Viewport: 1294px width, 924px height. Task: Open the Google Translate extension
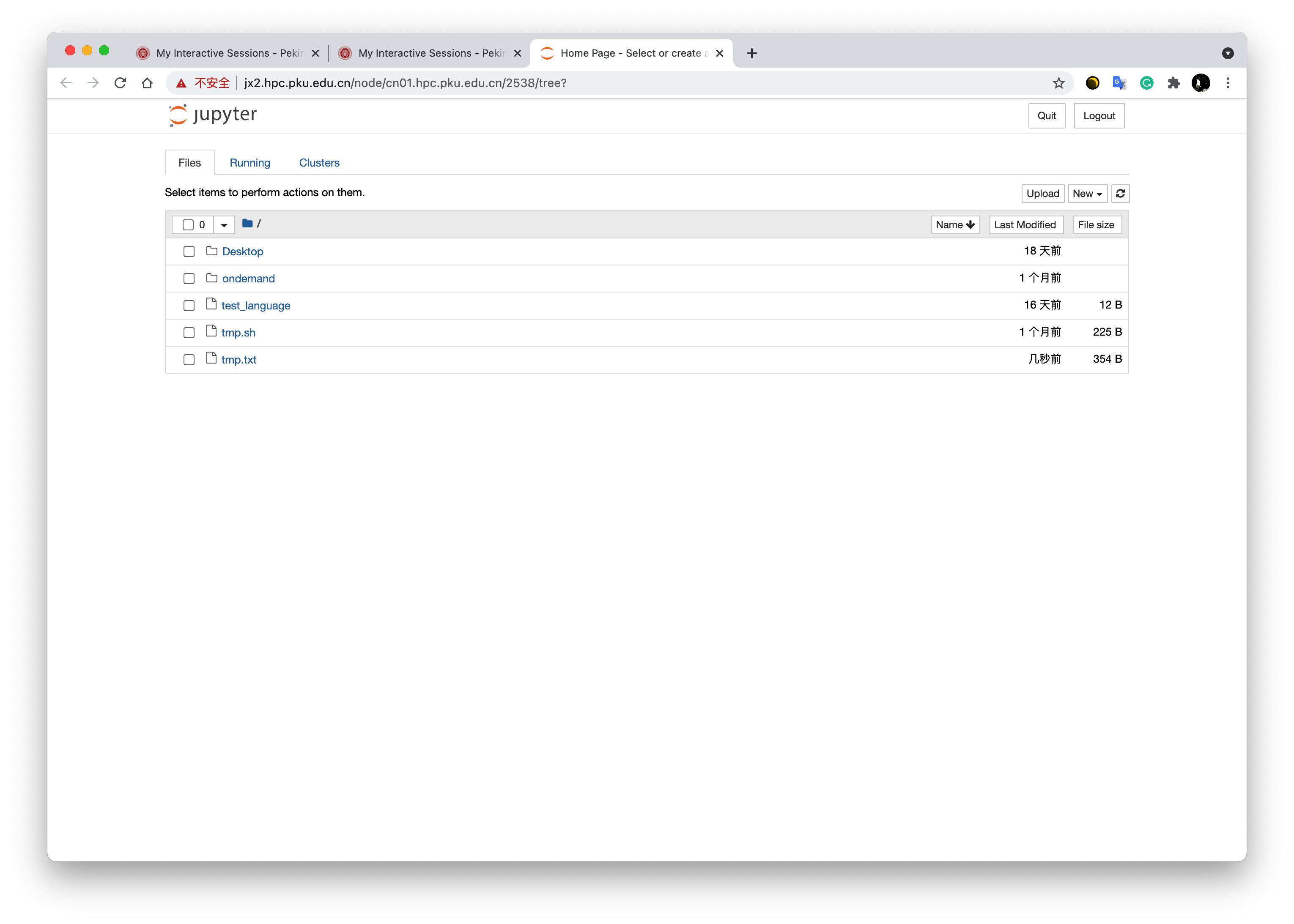click(1119, 83)
